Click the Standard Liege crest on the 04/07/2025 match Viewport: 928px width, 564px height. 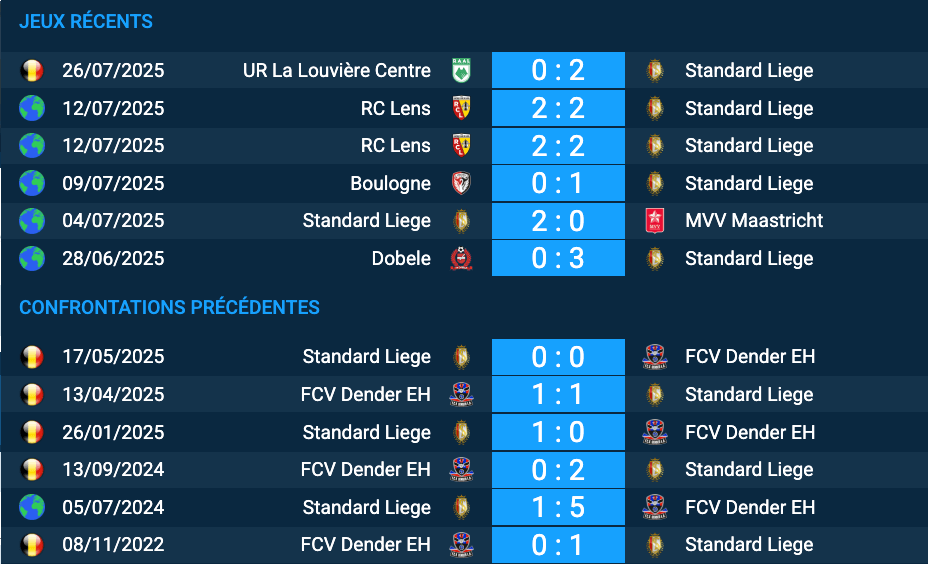point(461,221)
